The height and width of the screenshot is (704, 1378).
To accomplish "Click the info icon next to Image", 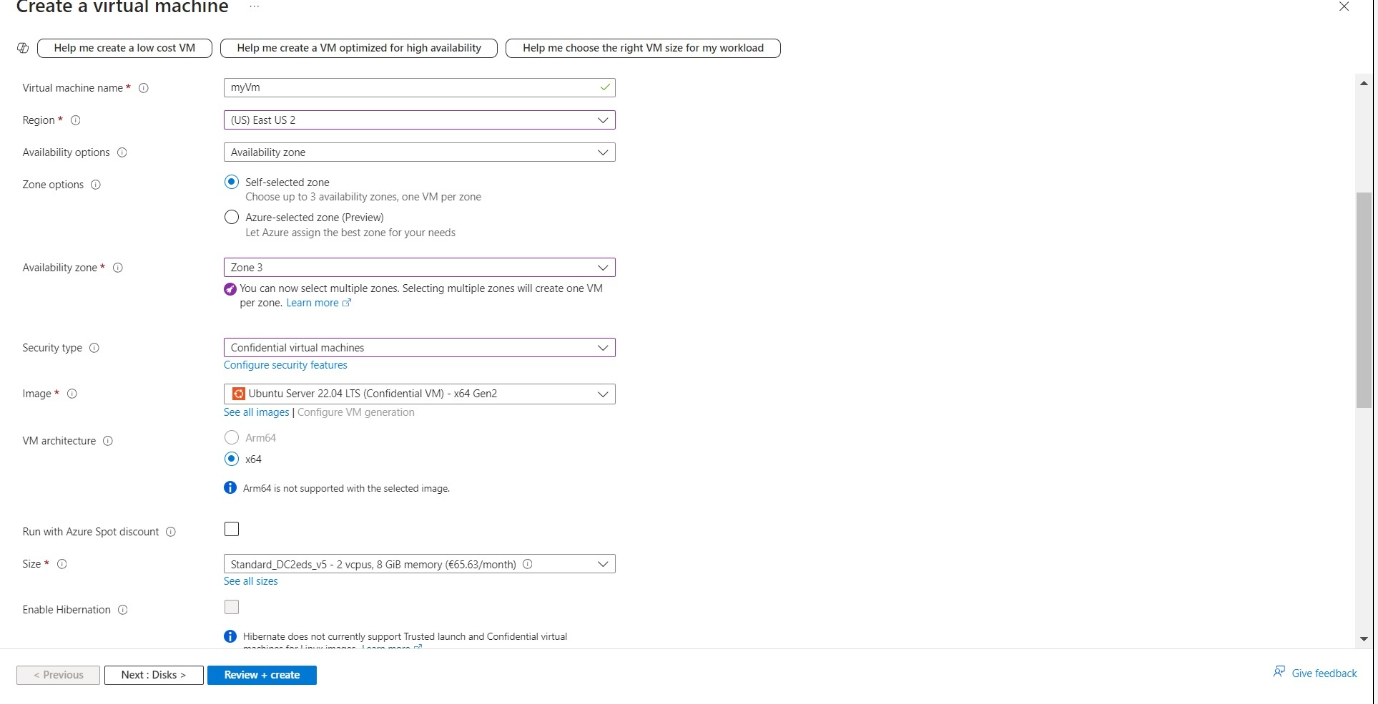I will 71,394.
